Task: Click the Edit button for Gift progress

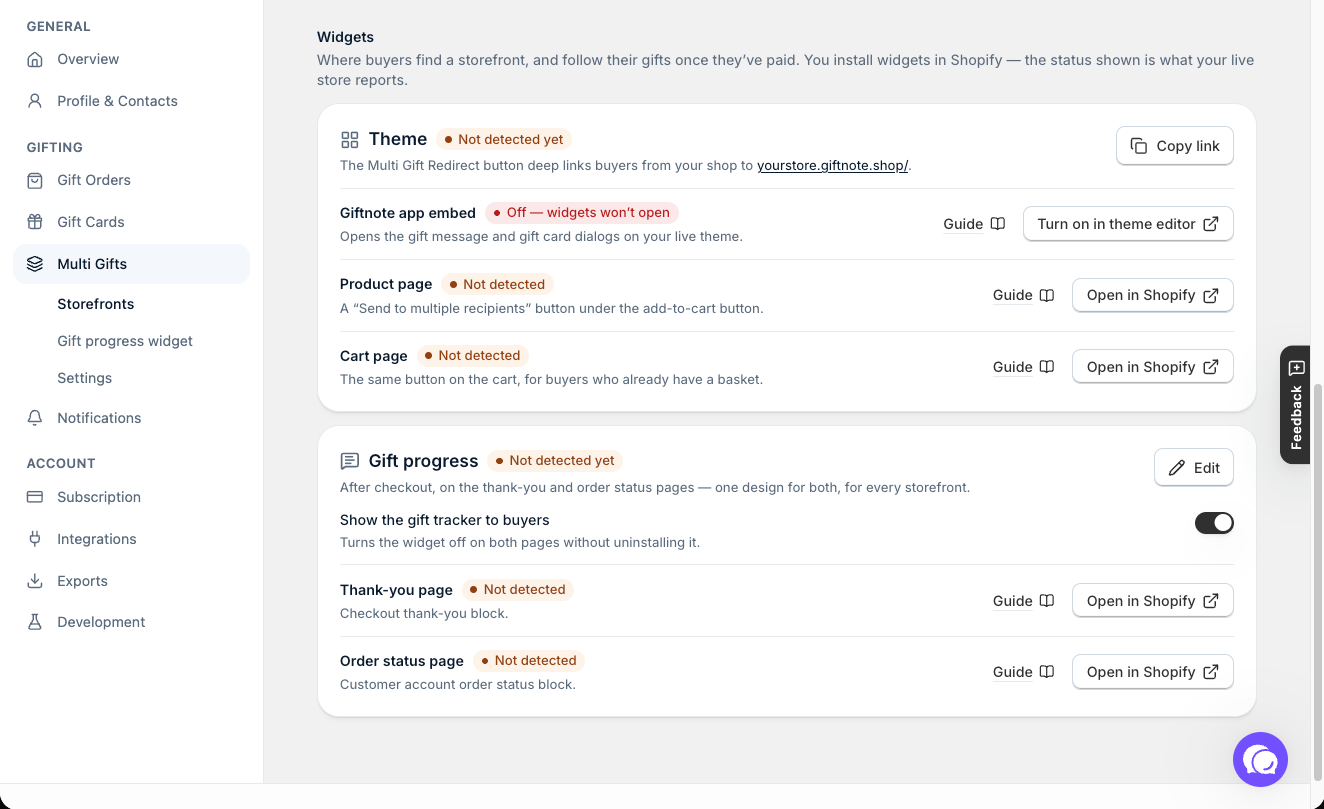Action: (x=1194, y=468)
